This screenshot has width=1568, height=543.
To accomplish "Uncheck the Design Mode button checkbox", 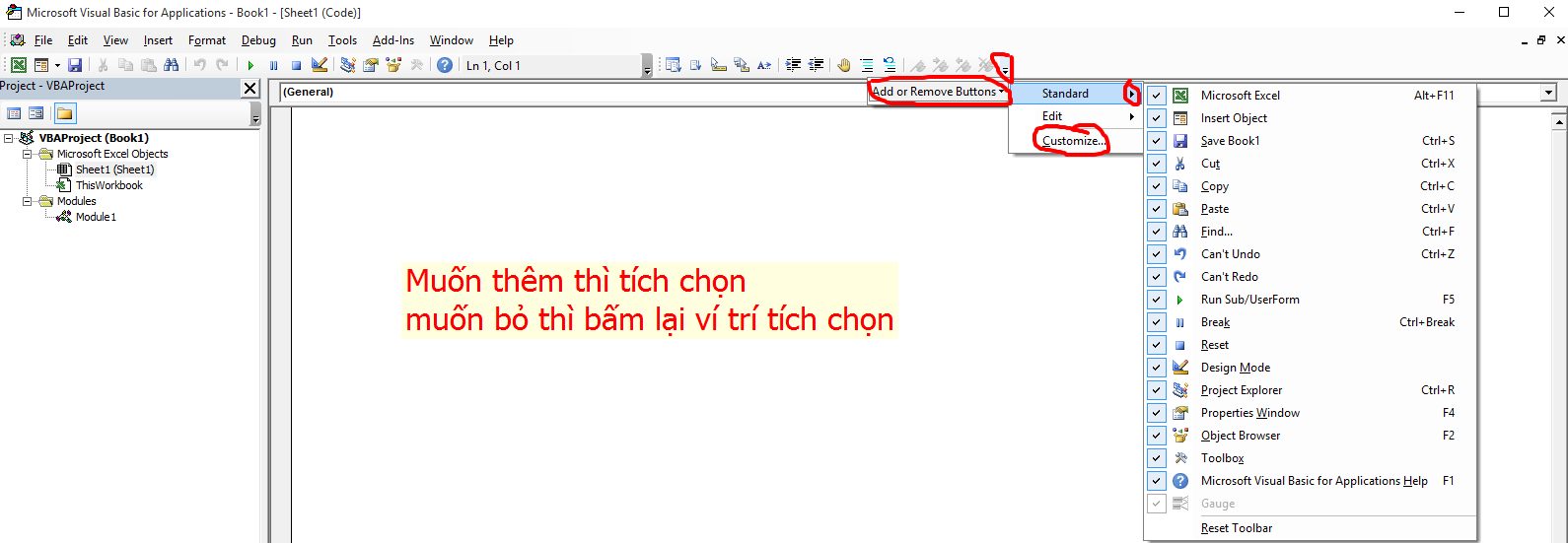I will pos(1157,368).
